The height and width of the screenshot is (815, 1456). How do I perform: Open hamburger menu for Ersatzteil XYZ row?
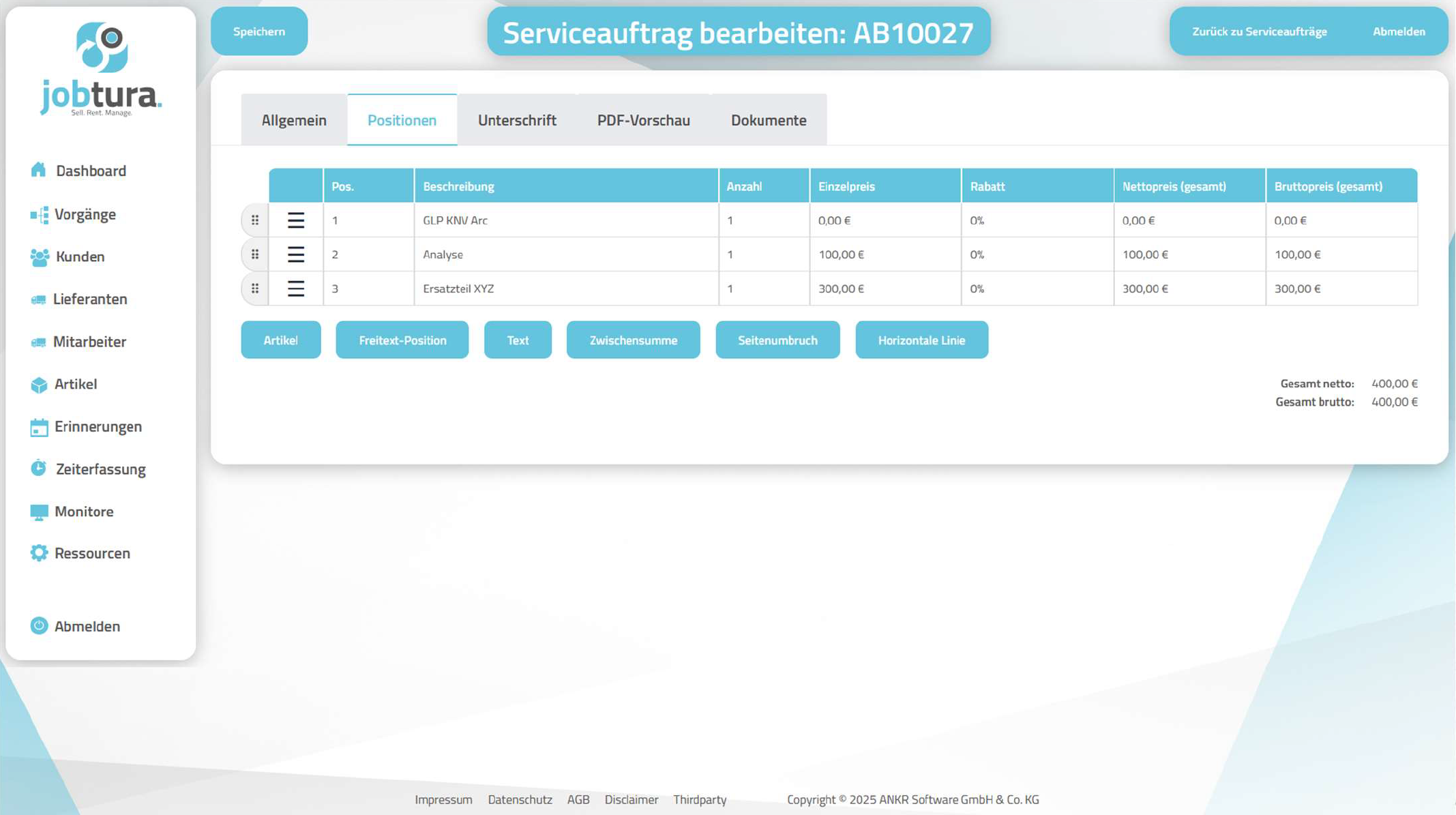296,288
